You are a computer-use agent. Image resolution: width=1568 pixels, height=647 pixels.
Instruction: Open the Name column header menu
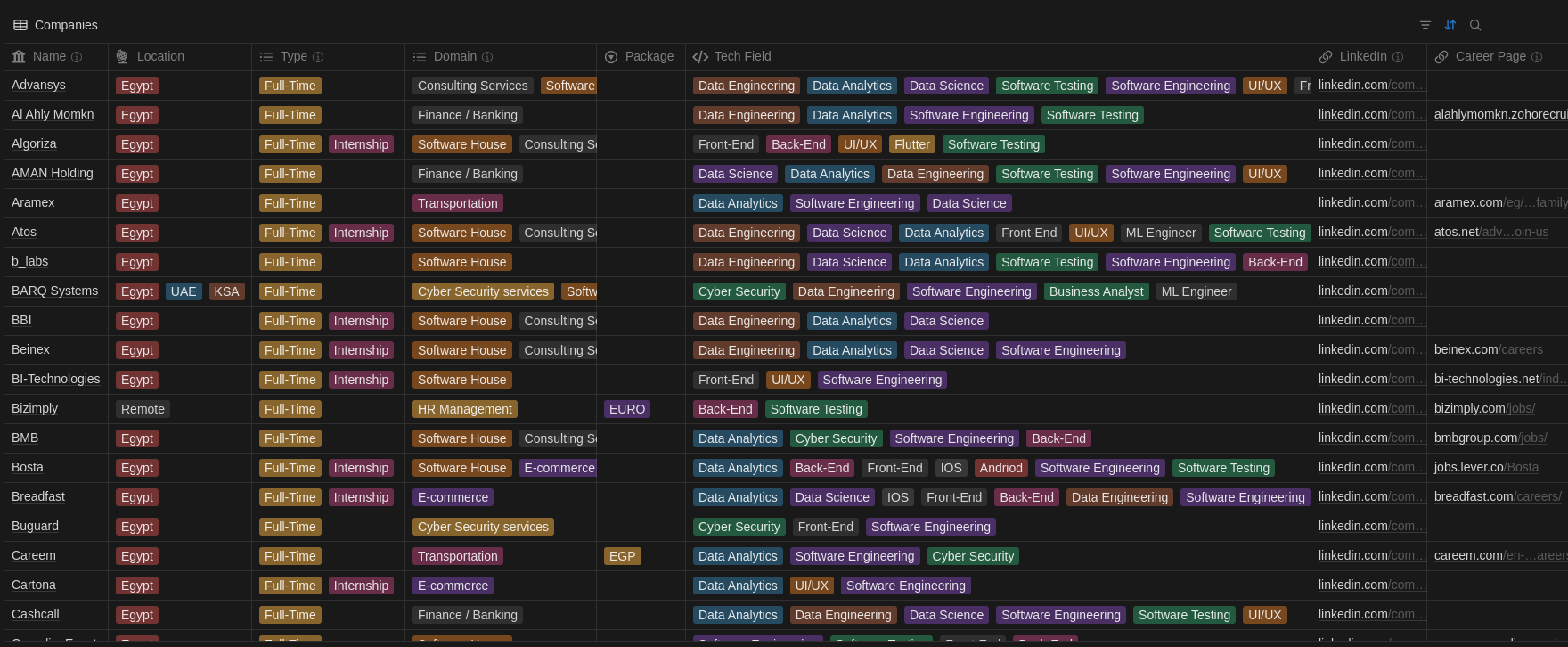pos(56,56)
